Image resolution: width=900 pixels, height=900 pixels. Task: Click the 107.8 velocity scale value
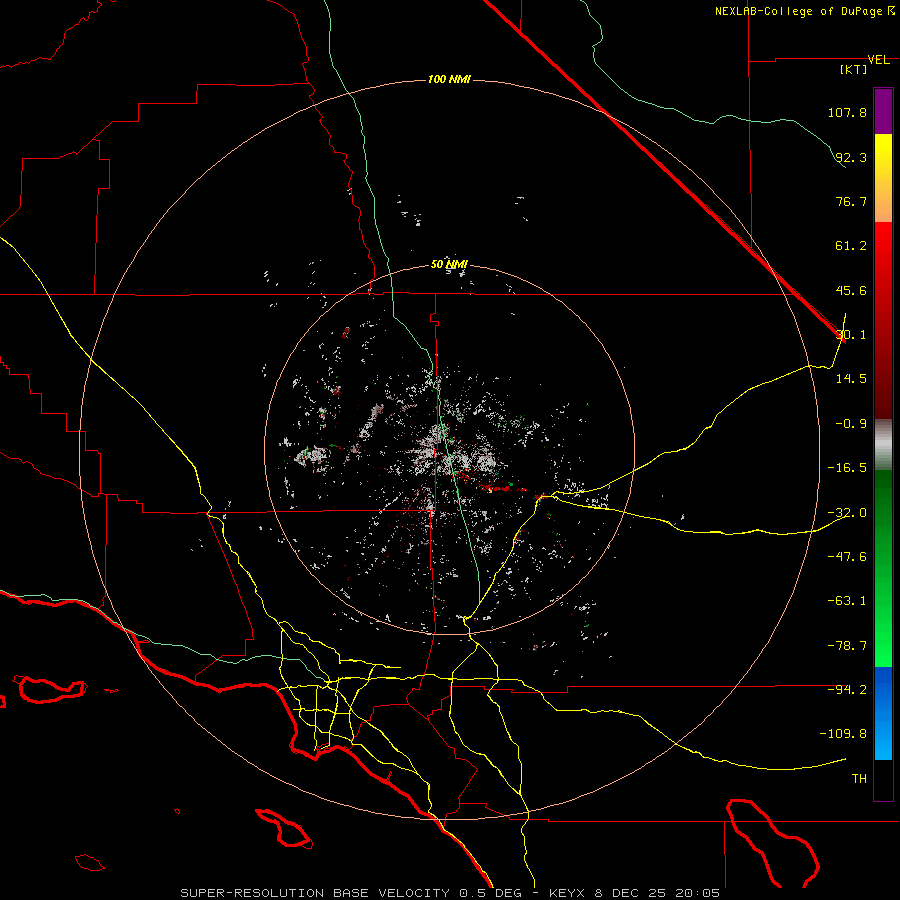tap(847, 112)
